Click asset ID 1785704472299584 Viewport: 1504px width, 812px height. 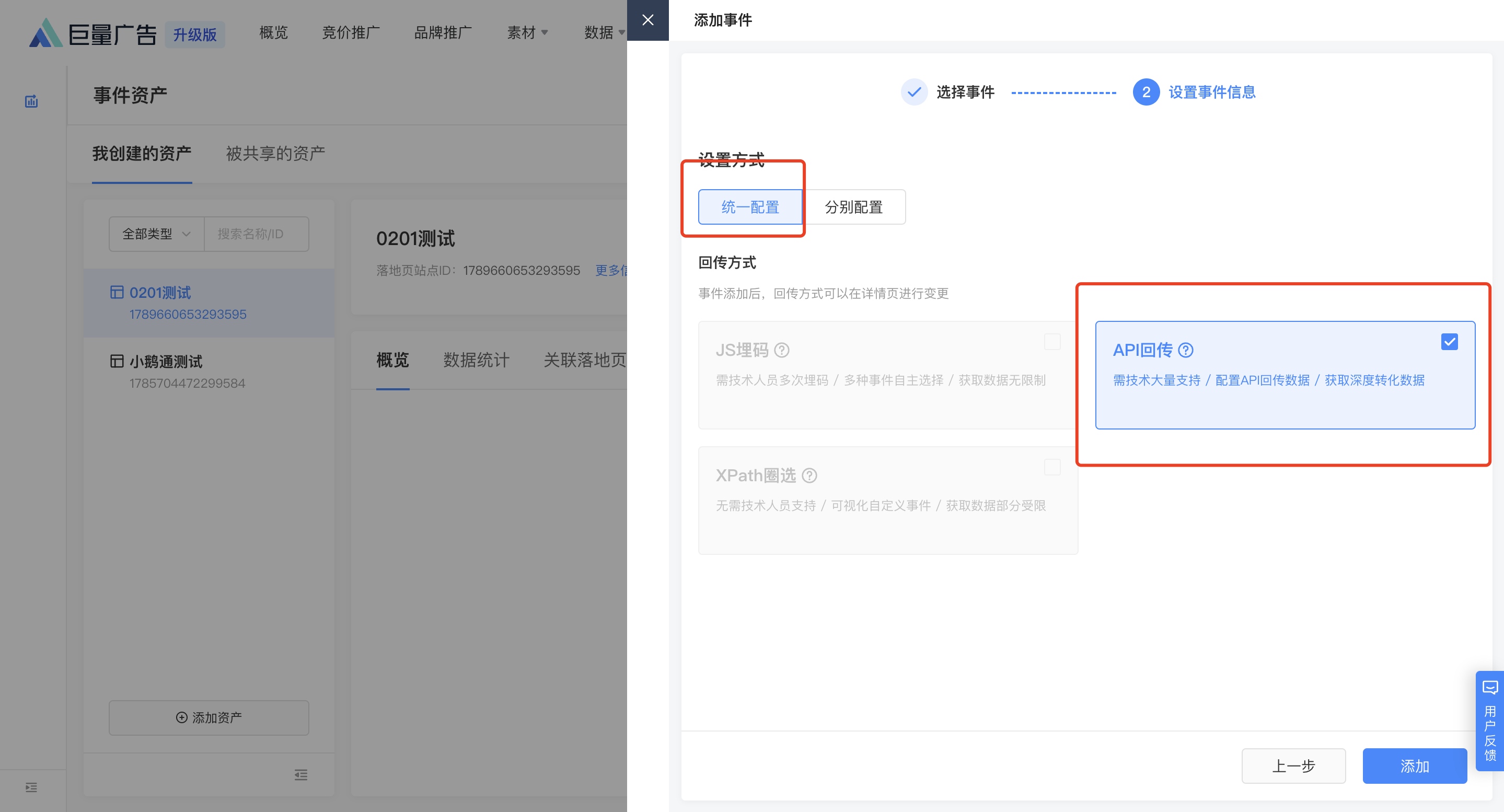(187, 383)
